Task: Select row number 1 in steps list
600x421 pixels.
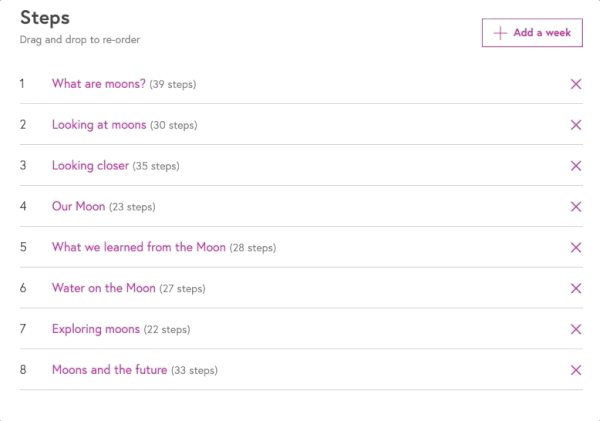Action: [22, 84]
